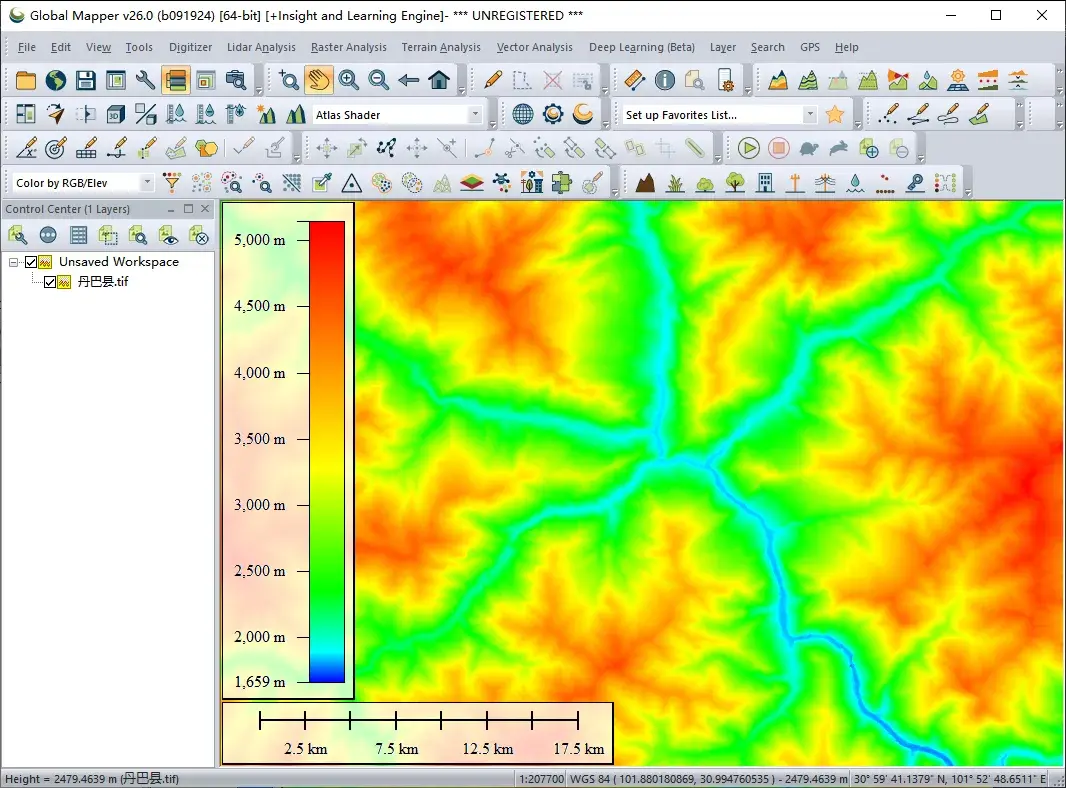
Task: Open the Set up Favorites List combo box
Action: tap(809, 115)
